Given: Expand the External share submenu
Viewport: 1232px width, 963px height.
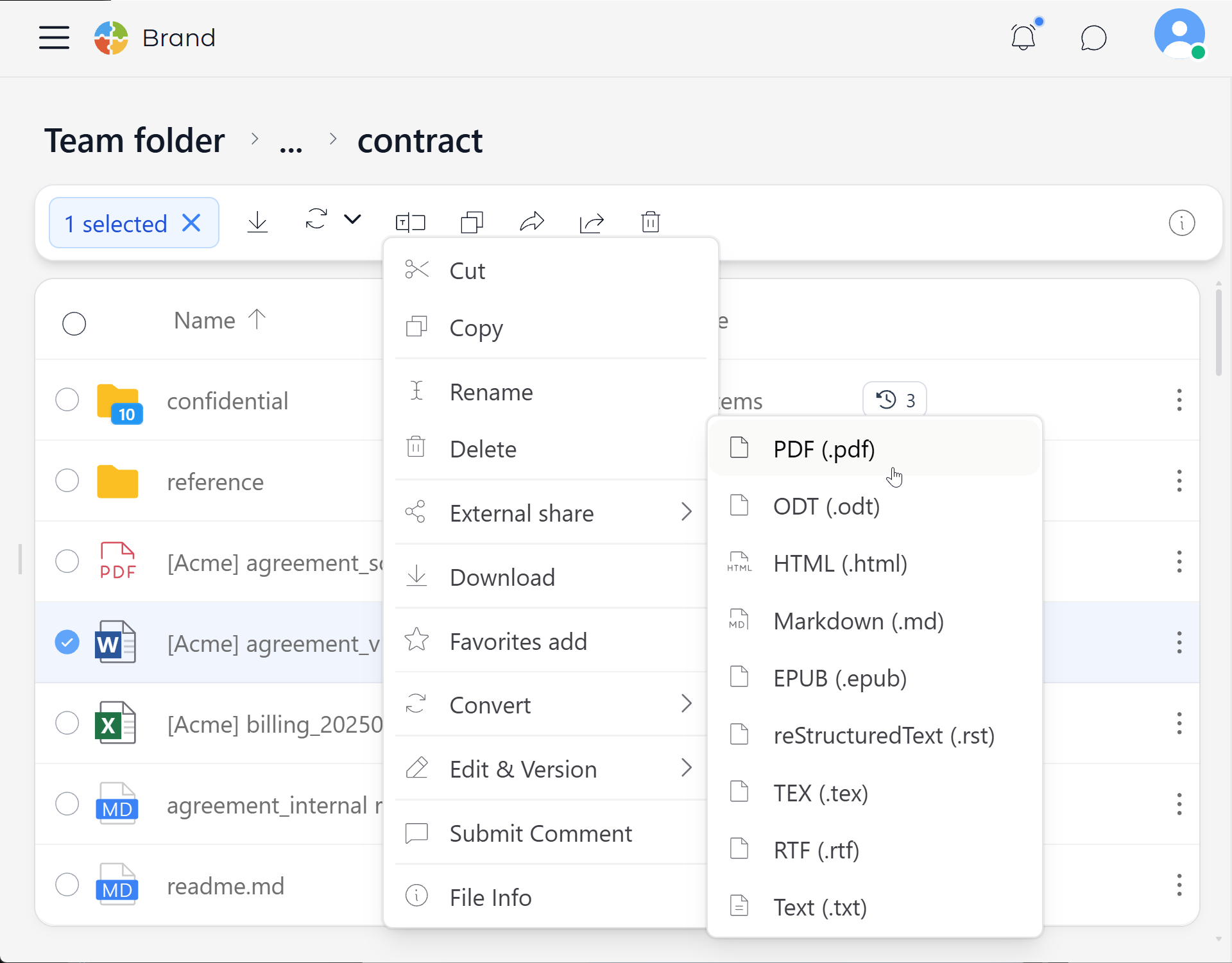Looking at the screenshot, I should click(551, 513).
